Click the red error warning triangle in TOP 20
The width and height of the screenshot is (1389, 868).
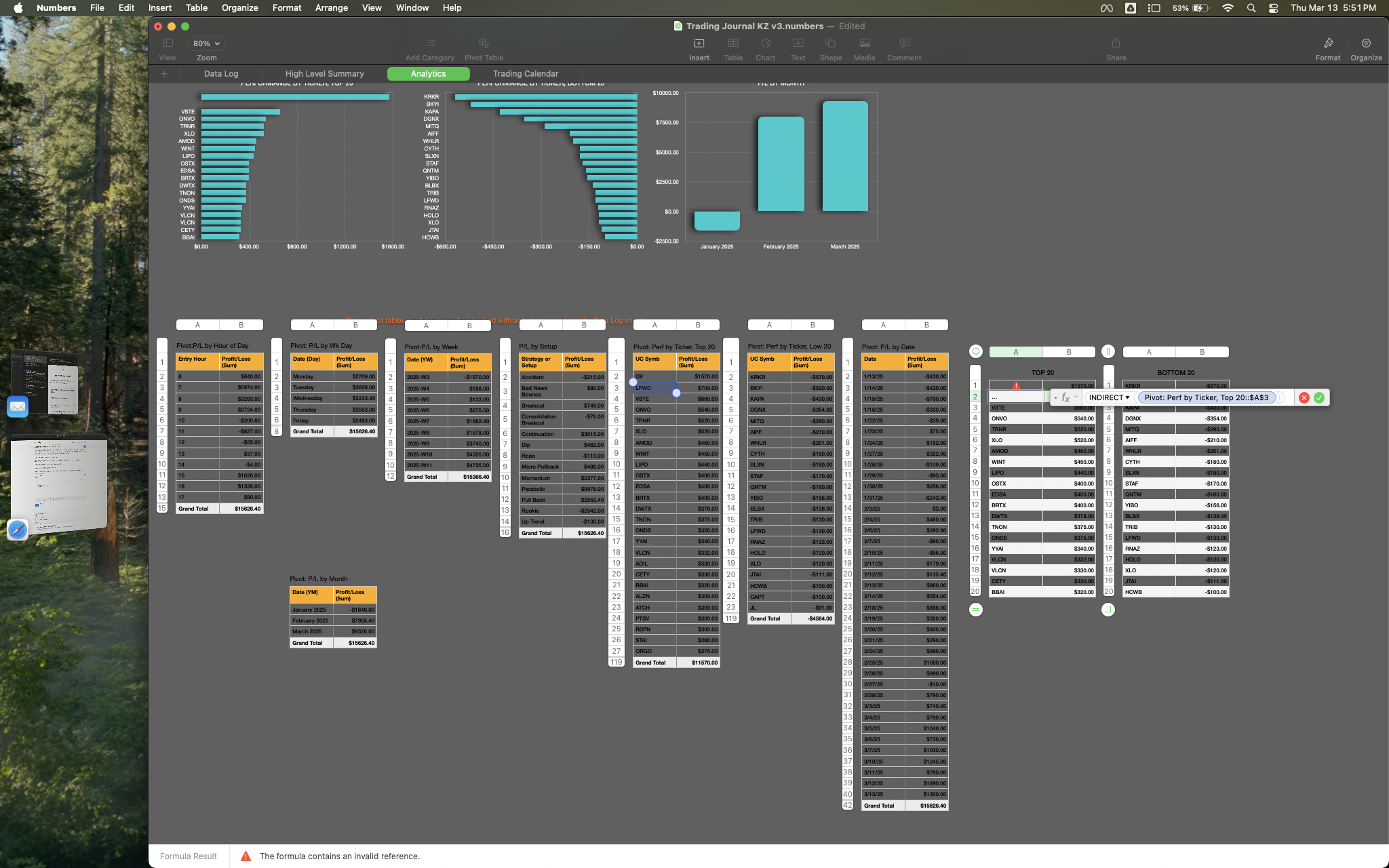pos(1016,385)
